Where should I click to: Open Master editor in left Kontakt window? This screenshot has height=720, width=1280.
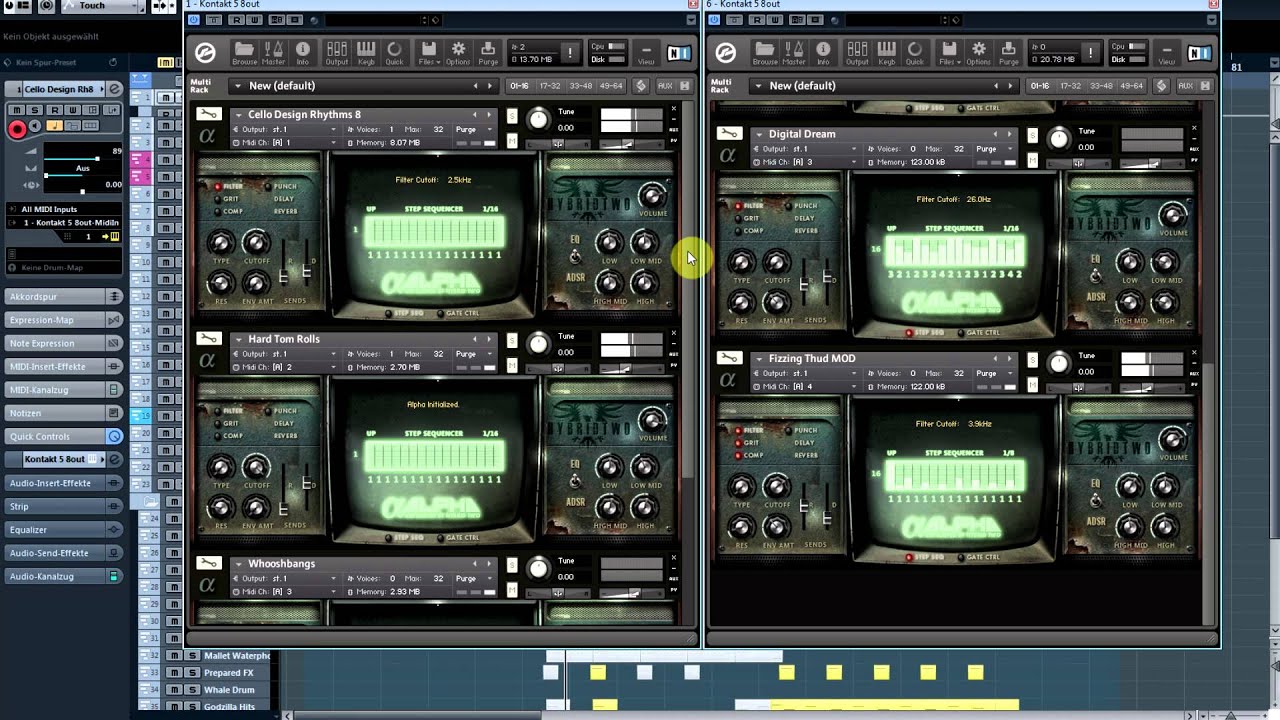click(x=274, y=53)
